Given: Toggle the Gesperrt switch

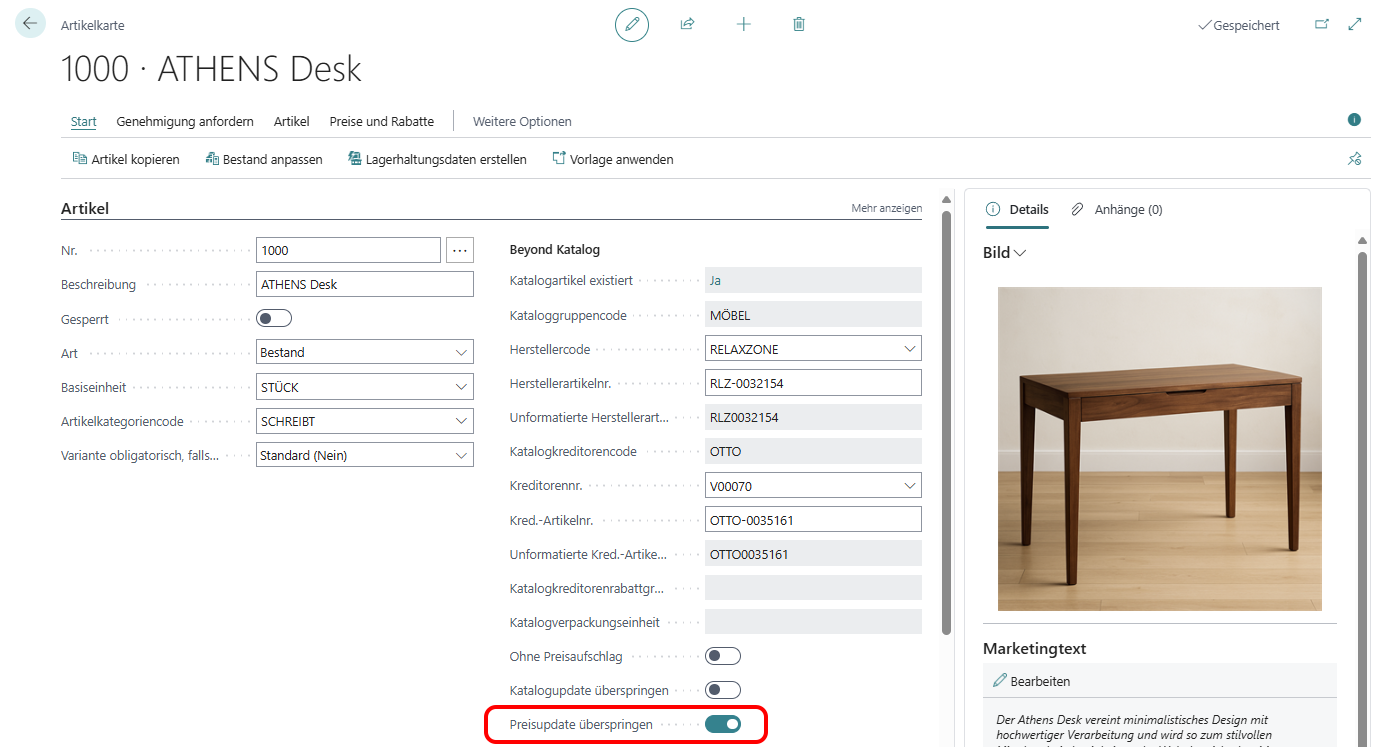Looking at the screenshot, I should pos(274,319).
